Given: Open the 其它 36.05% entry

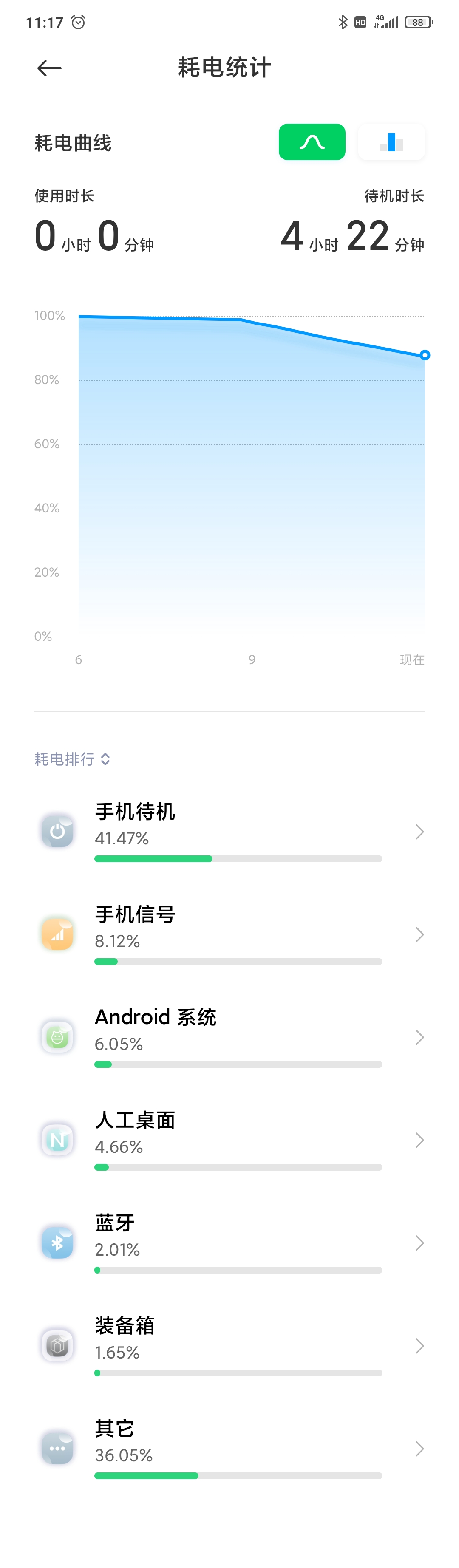Looking at the screenshot, I should pos(229,1449).
